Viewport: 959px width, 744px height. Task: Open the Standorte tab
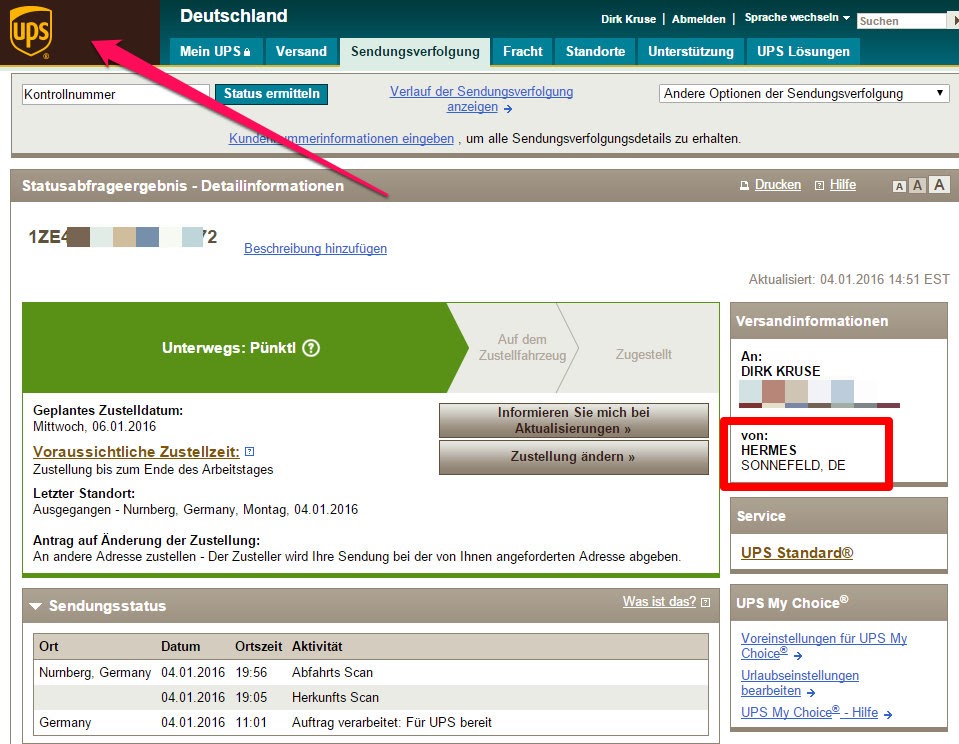pyautogui.click(x=595, y=51)
